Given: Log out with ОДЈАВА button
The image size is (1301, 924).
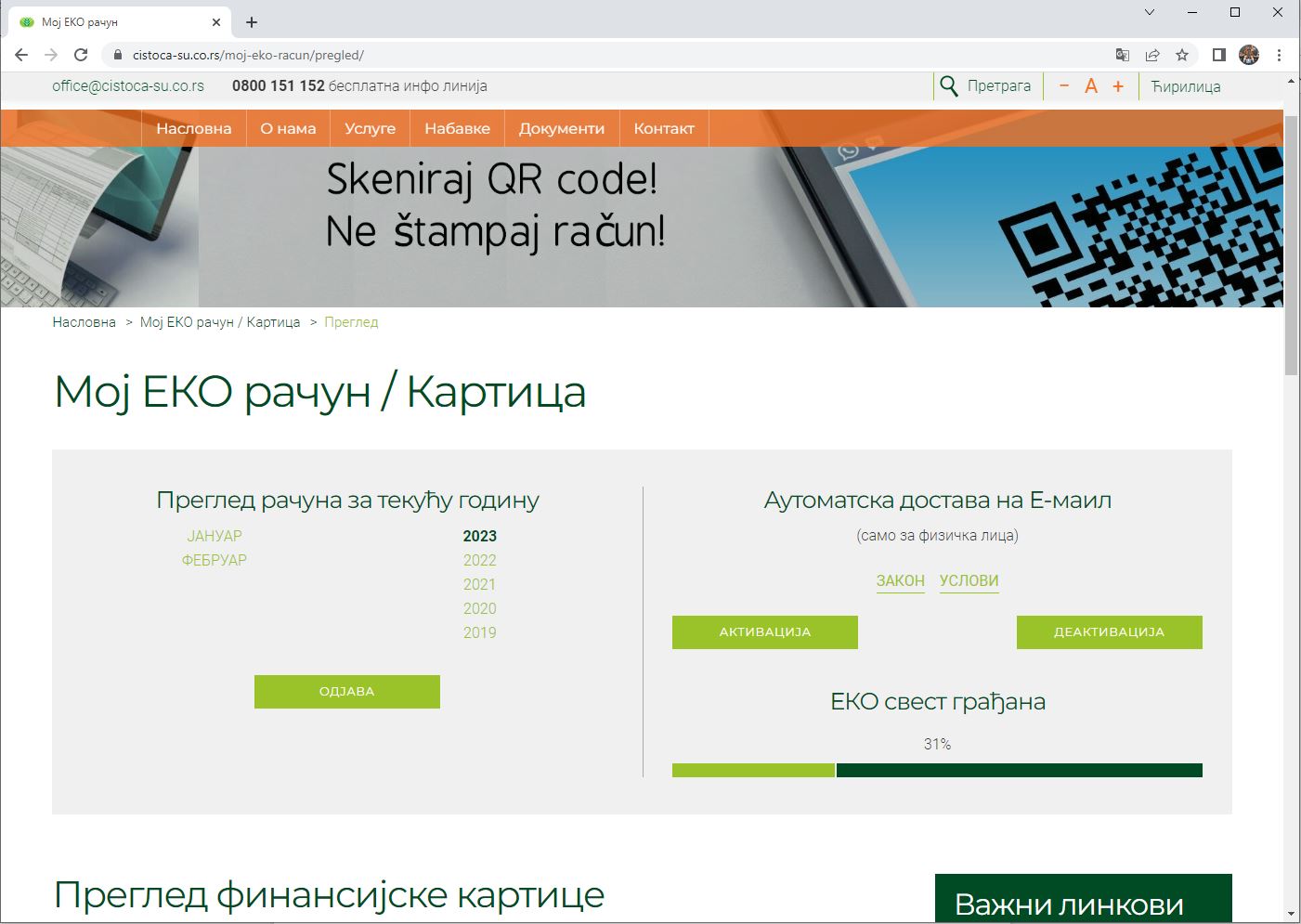Looking at the screenshot, I should pyautogui.click(x=346, y=692).
